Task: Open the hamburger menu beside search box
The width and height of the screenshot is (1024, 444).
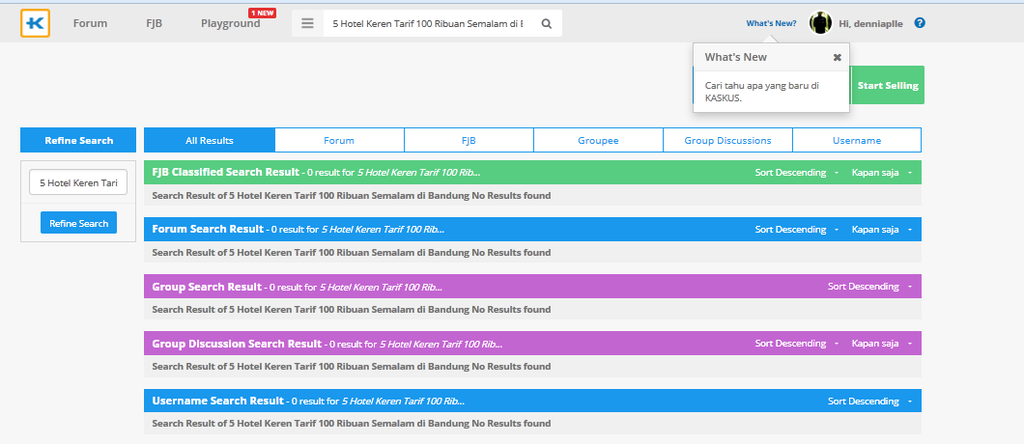Action: tap(307, 24)
